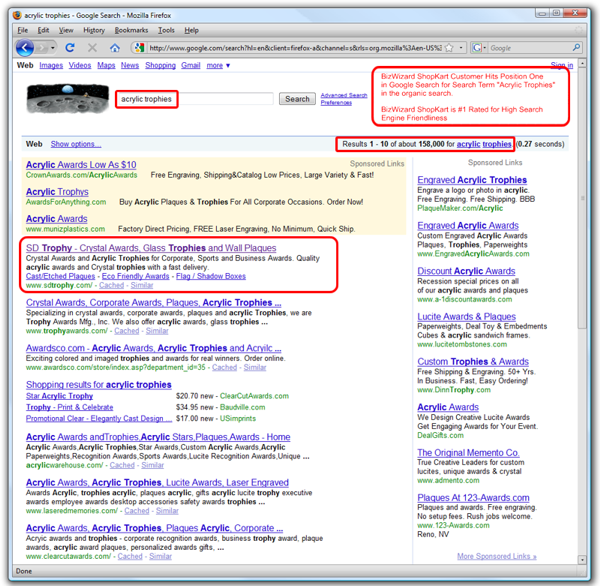Click Cached link for www.sdtrophy.com
Screen dimensions: 600x586
(111, 285)
